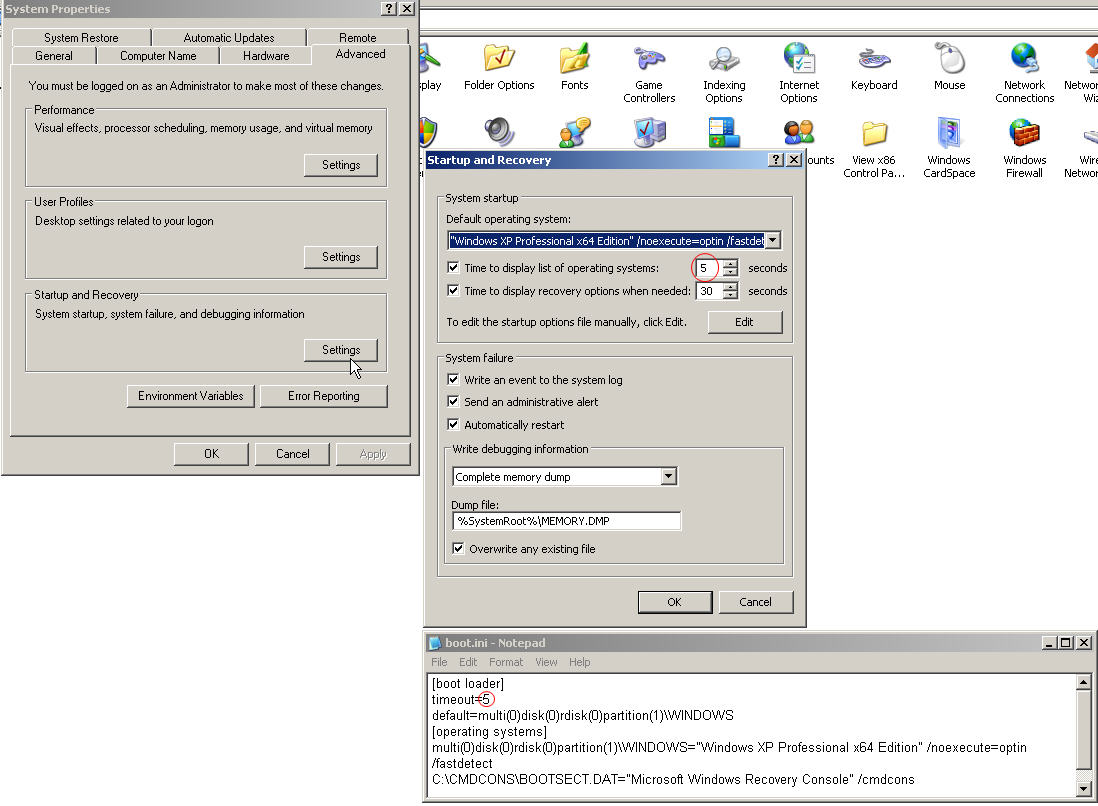This screenshot has height=806, width=1098.
Task: Uncheck Automatically restart
Action: pyautogui.click(x=453, y=424)
